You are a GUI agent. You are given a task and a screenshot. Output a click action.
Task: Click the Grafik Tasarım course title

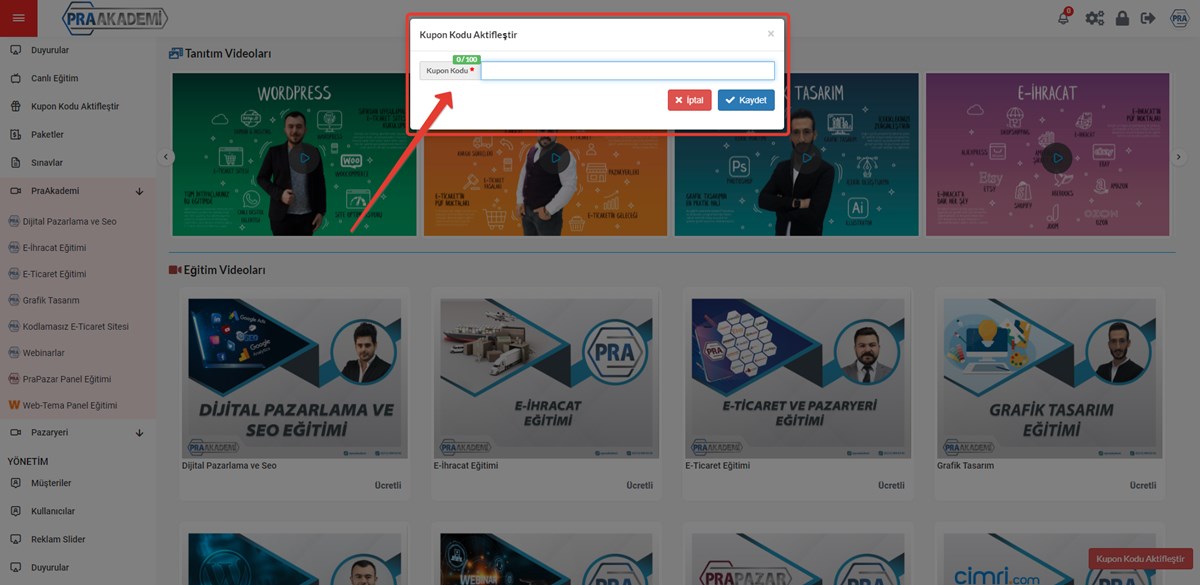click(966, 466)
